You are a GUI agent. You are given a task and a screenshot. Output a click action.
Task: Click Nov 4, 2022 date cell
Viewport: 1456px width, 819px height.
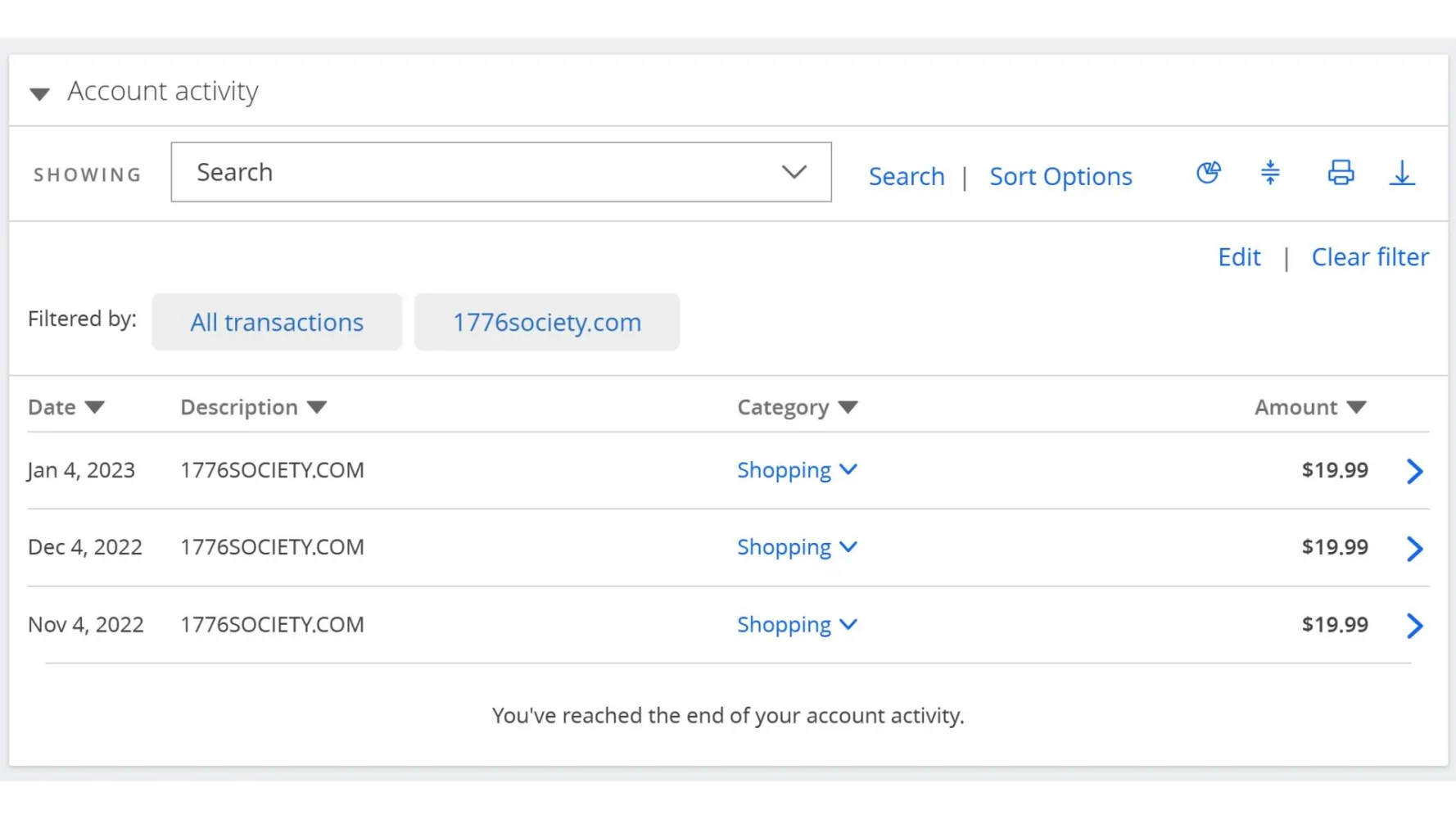pos(86,624)
